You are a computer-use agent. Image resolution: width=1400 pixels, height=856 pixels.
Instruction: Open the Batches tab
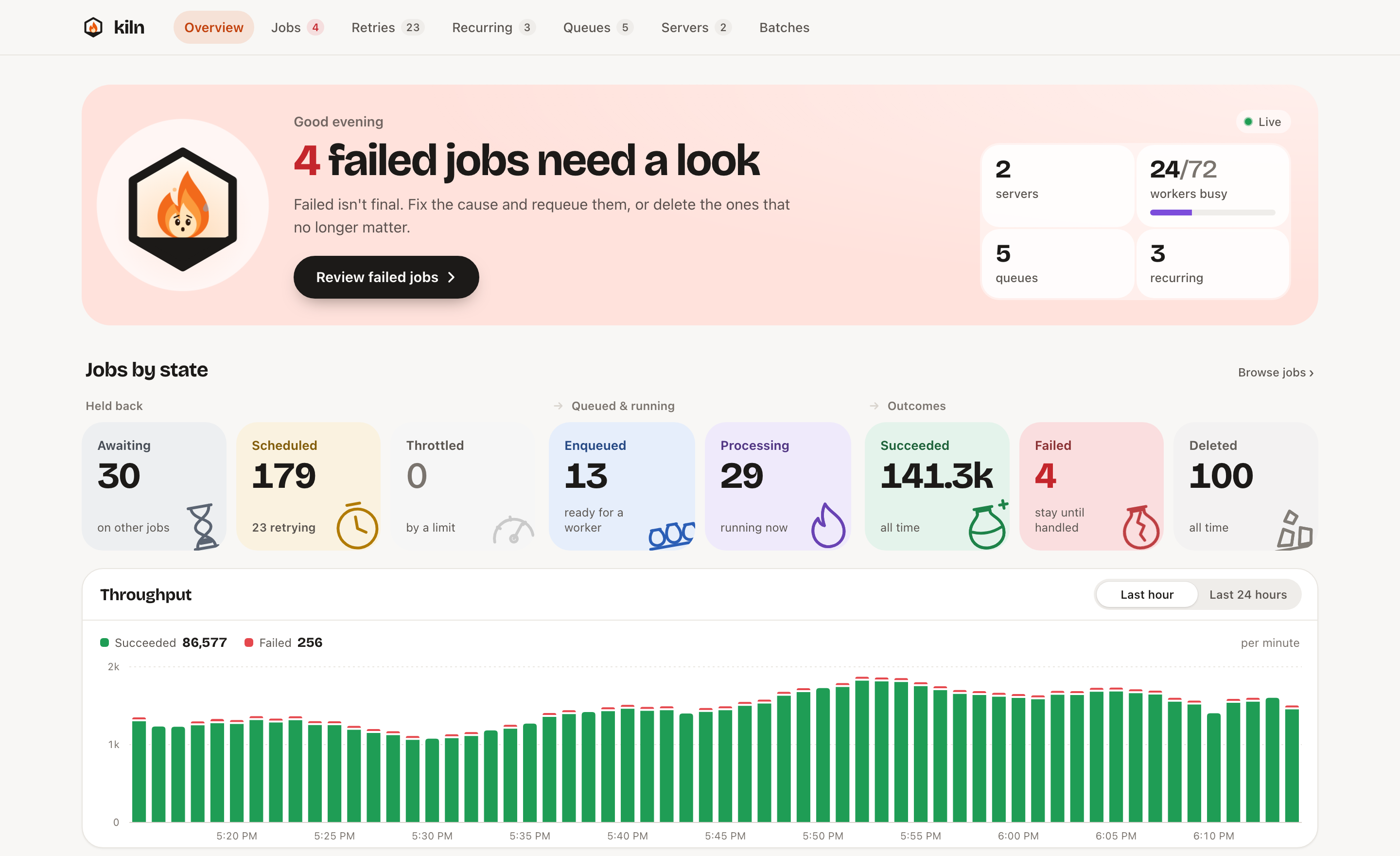[x=784, y=27]
